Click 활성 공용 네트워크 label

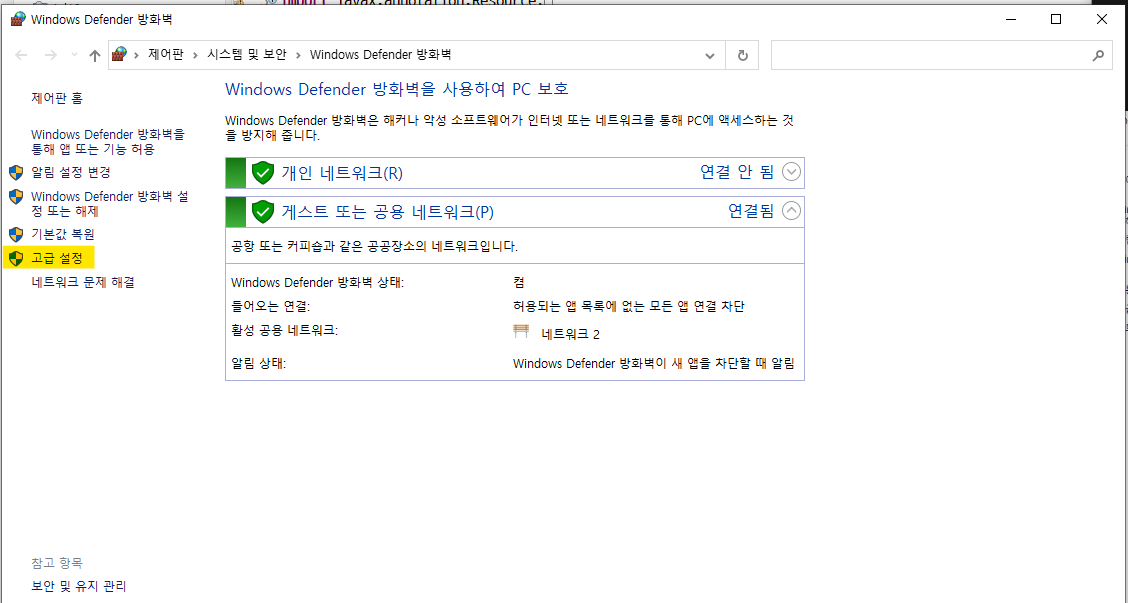pos(284,331)
